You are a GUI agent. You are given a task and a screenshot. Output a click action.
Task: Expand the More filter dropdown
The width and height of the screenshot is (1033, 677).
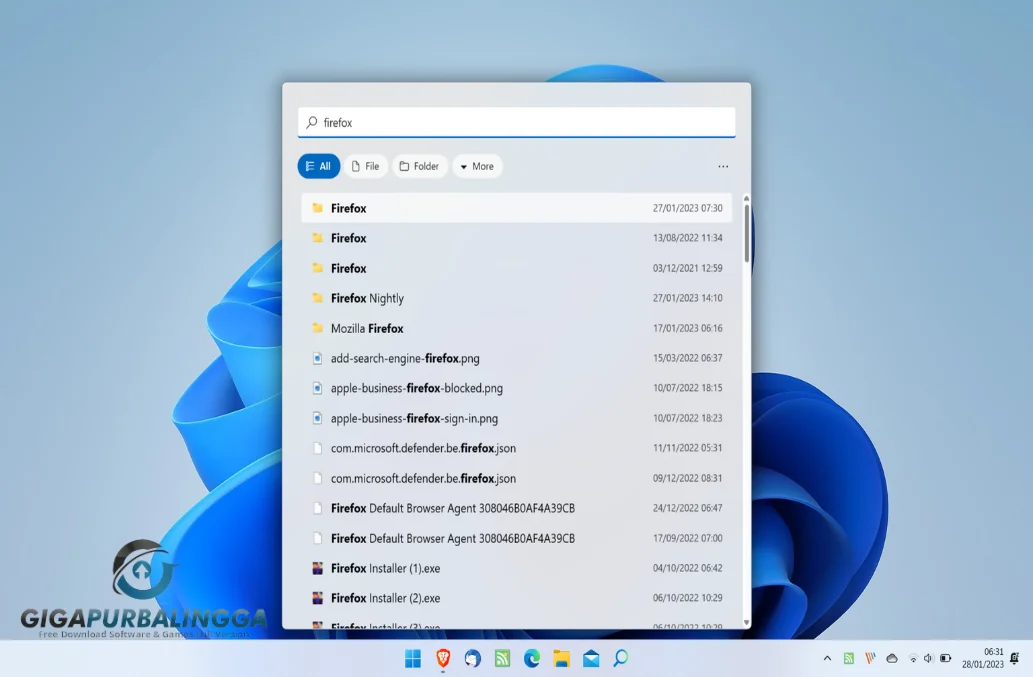coord(477,166)
